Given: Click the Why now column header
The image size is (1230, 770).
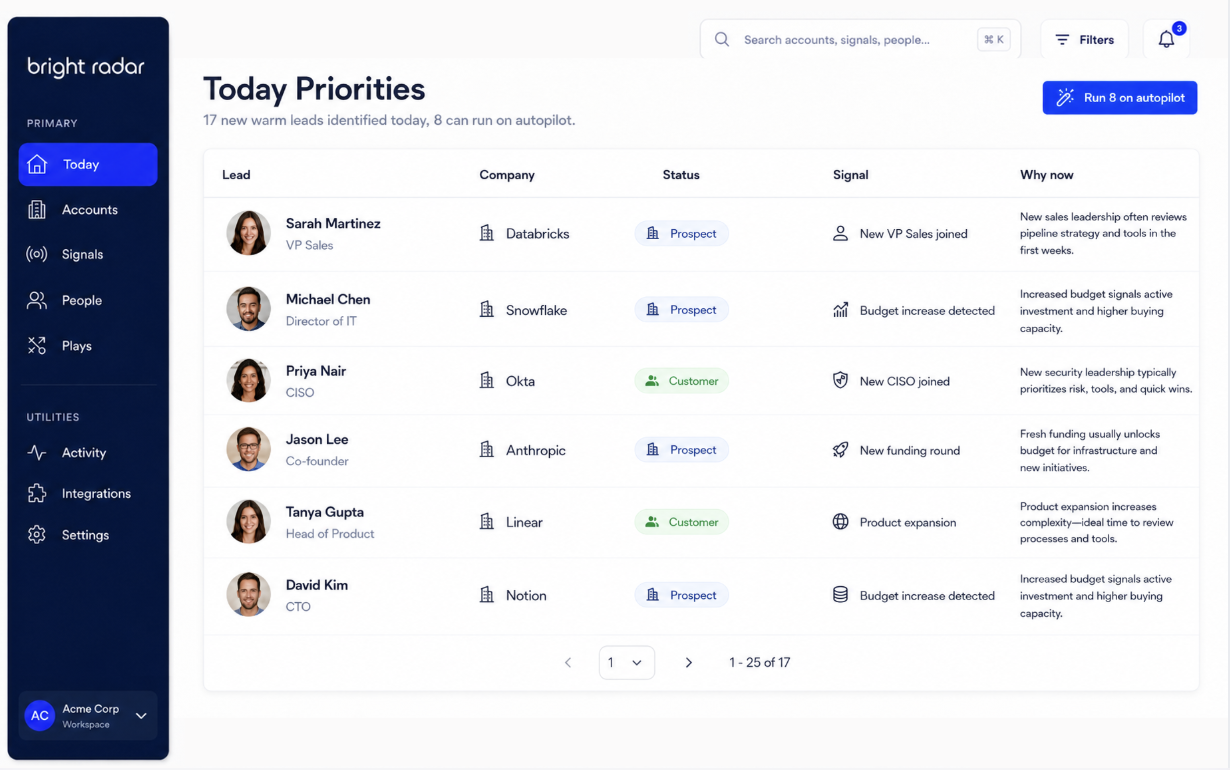Looking at the screenshot, I should coord(1047,175).
